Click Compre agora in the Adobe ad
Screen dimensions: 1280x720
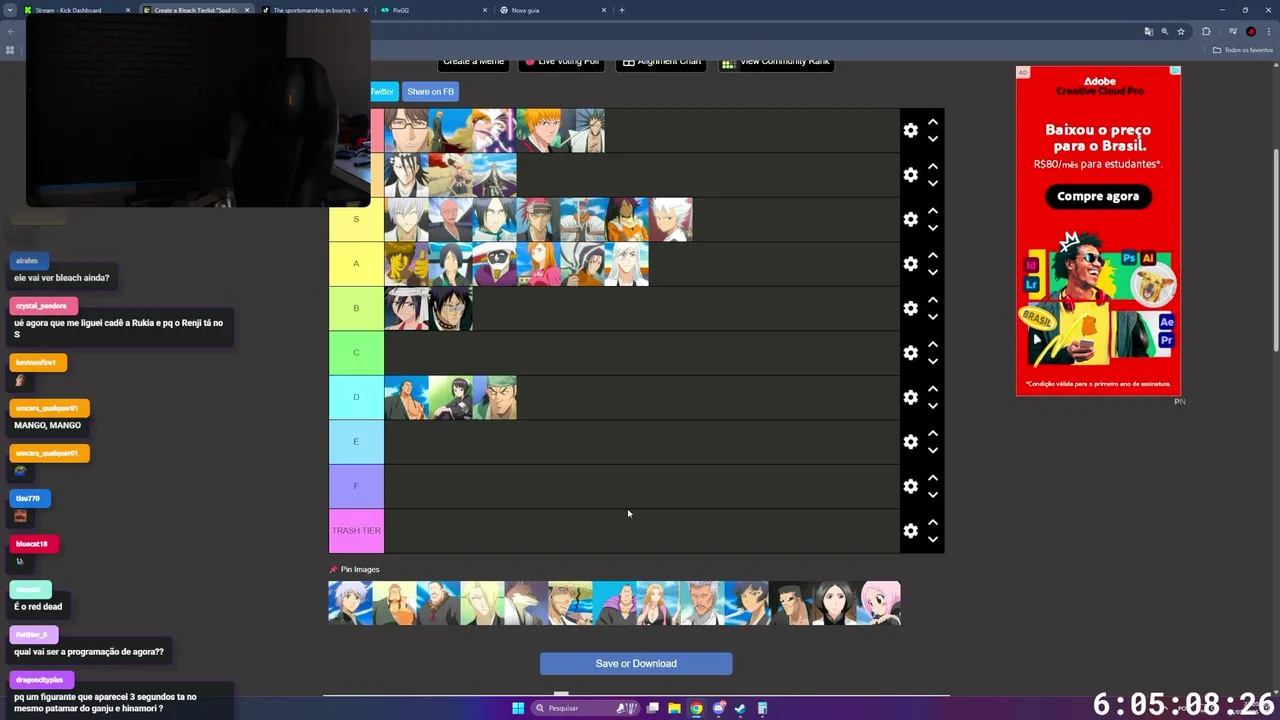(1098, 196)
